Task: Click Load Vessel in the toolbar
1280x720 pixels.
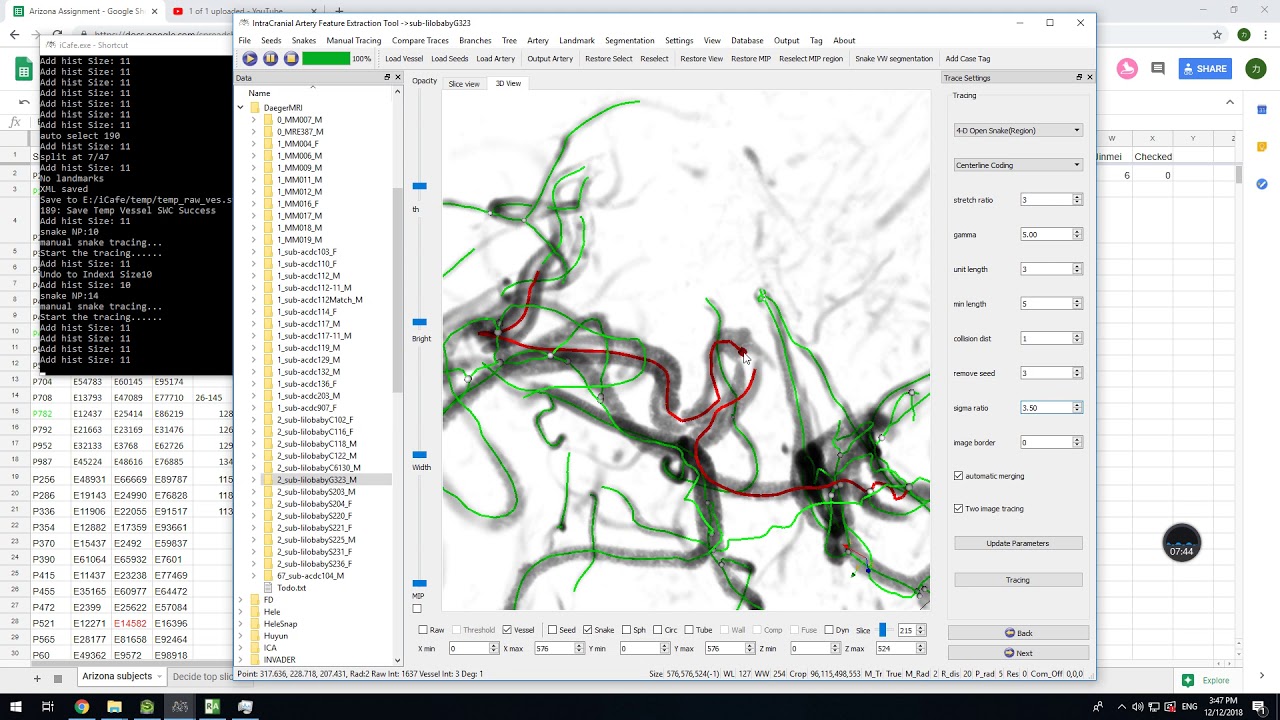Action: pyautogui.click(x=404, y=59)
